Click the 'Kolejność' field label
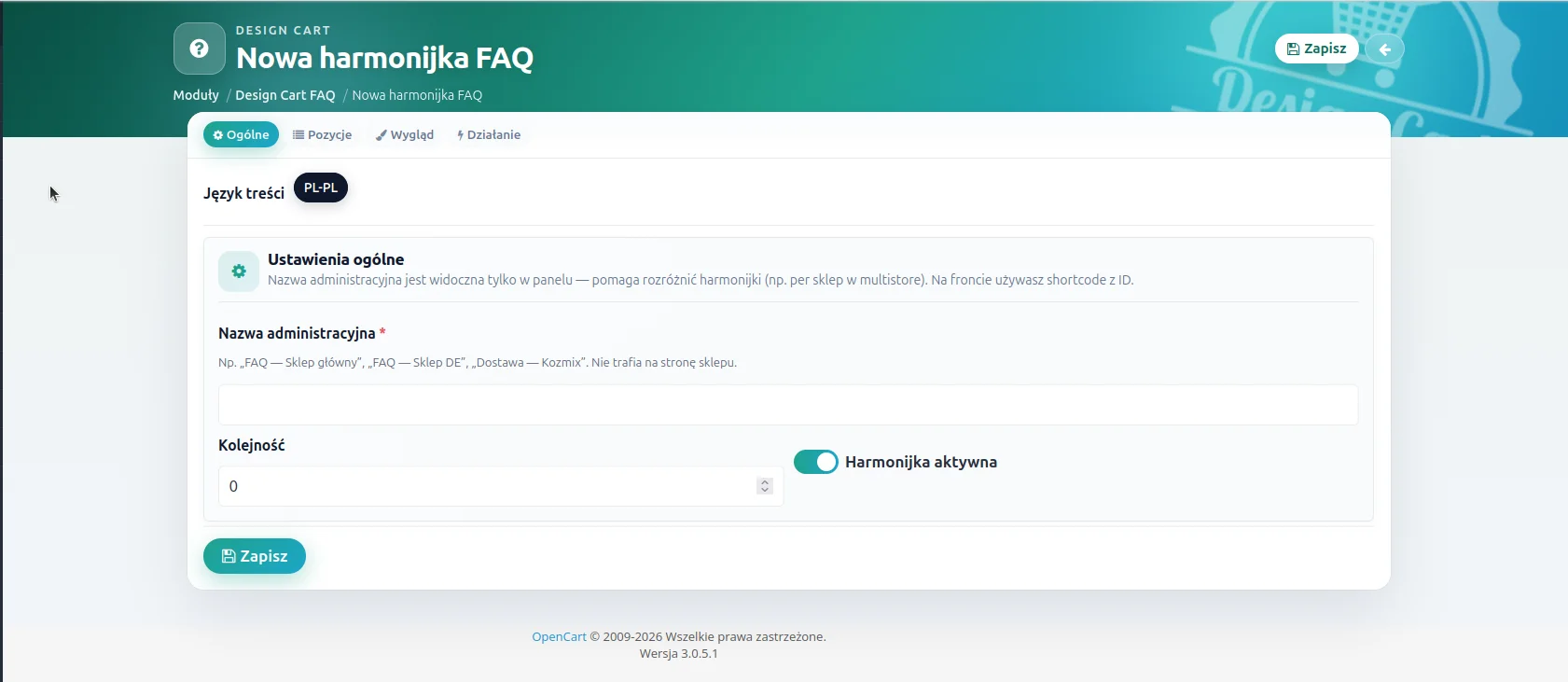 pos(252,445)
